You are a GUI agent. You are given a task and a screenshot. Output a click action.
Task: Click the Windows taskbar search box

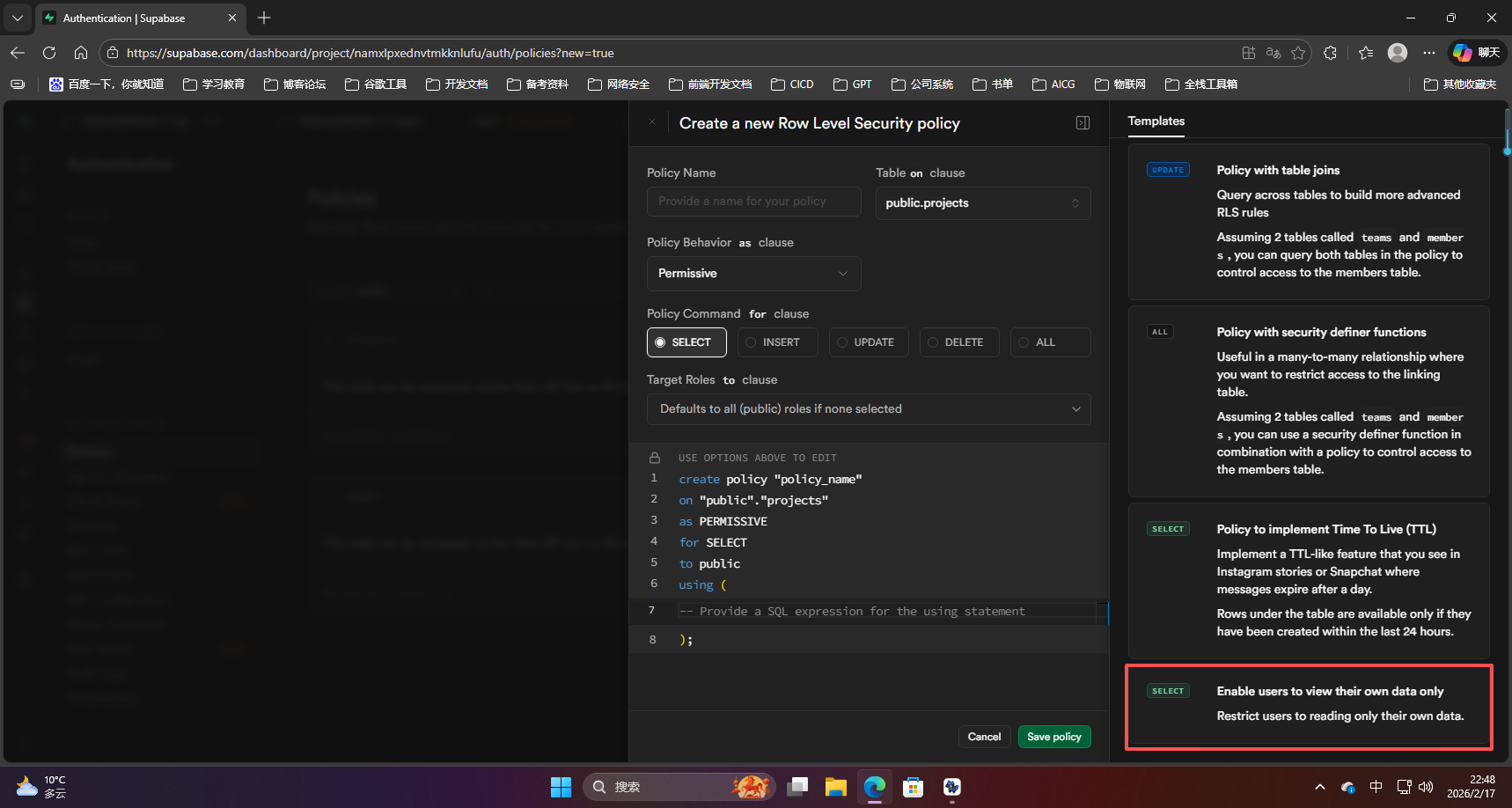pos(679,787)
